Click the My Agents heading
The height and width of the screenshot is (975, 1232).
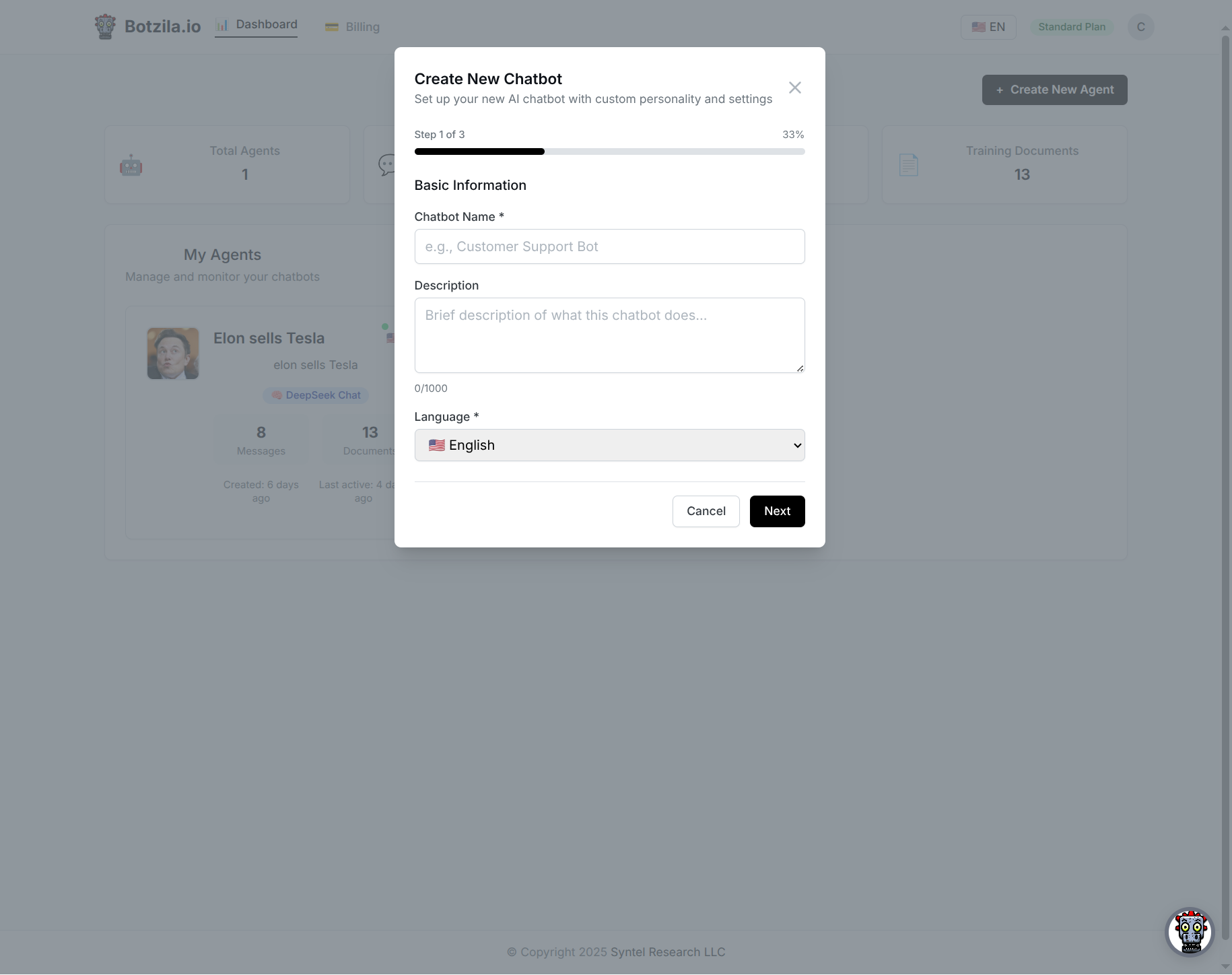[x=222, y=255]
